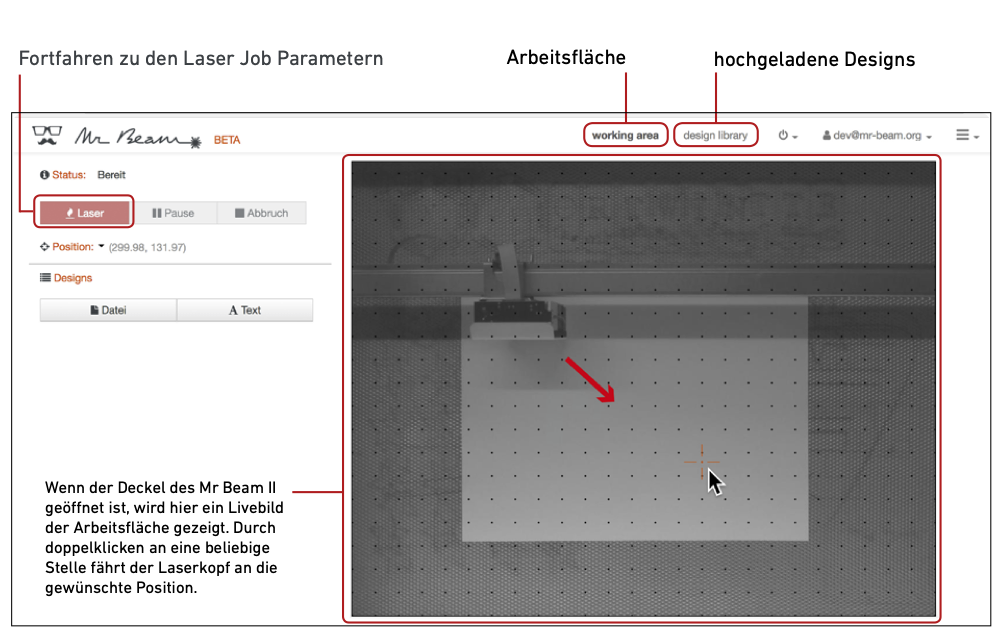Click the Mr Beam glasses logo
This screenshot has height=638, width=1003.
pos(47,135)
